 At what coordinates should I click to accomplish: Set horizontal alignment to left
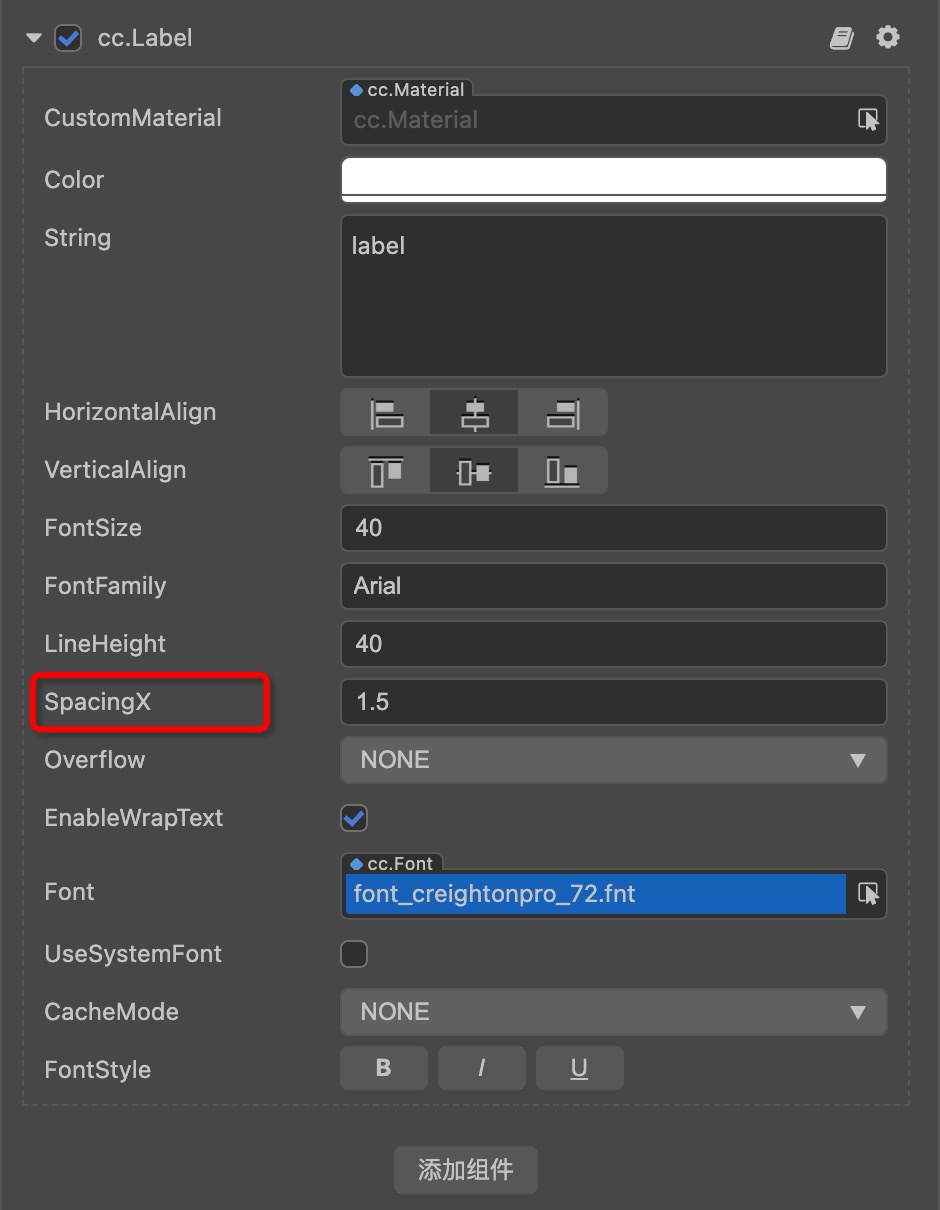pos(386,413)
